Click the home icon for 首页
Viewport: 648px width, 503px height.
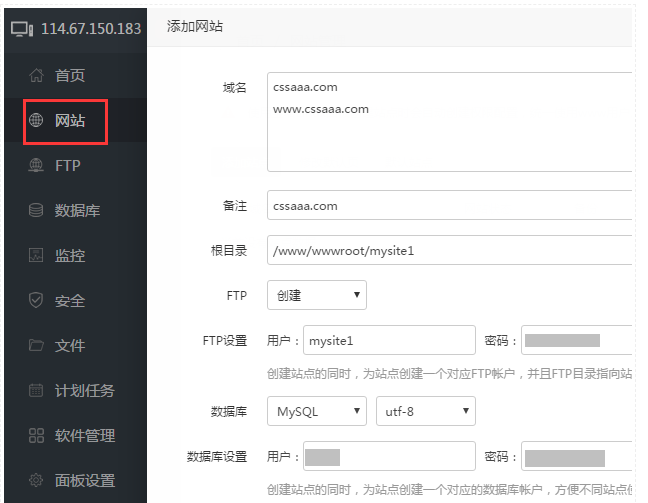point(36,75)
